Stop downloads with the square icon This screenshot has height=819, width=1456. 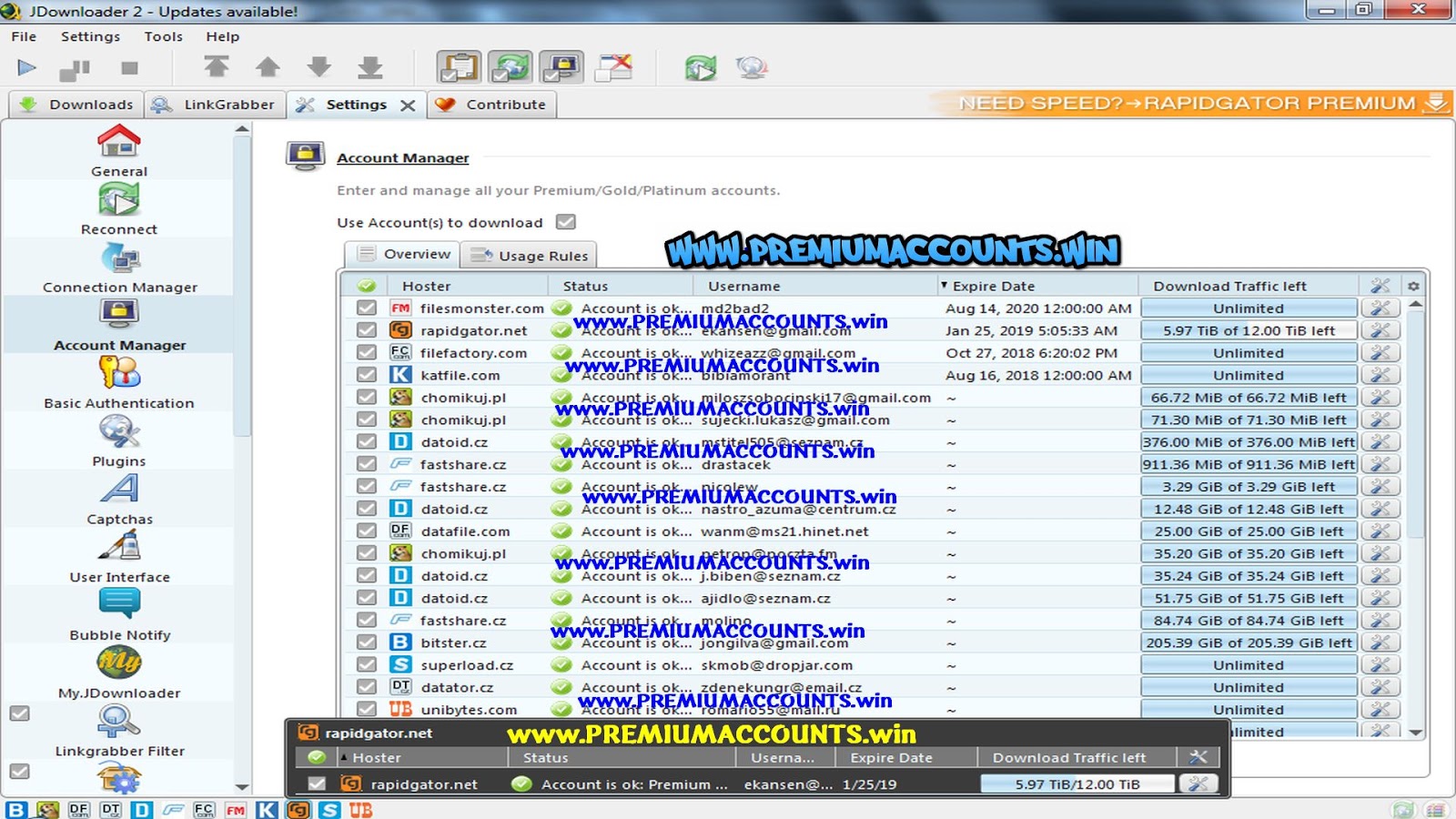click(129, 68)
